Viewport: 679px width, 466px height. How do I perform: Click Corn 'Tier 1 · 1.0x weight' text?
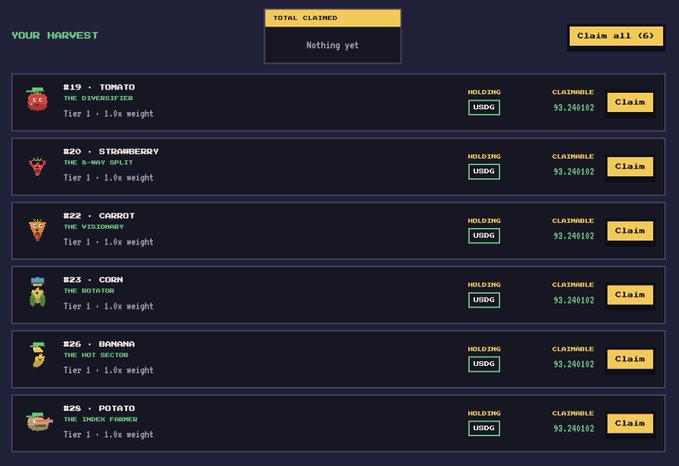click(108, 306)
